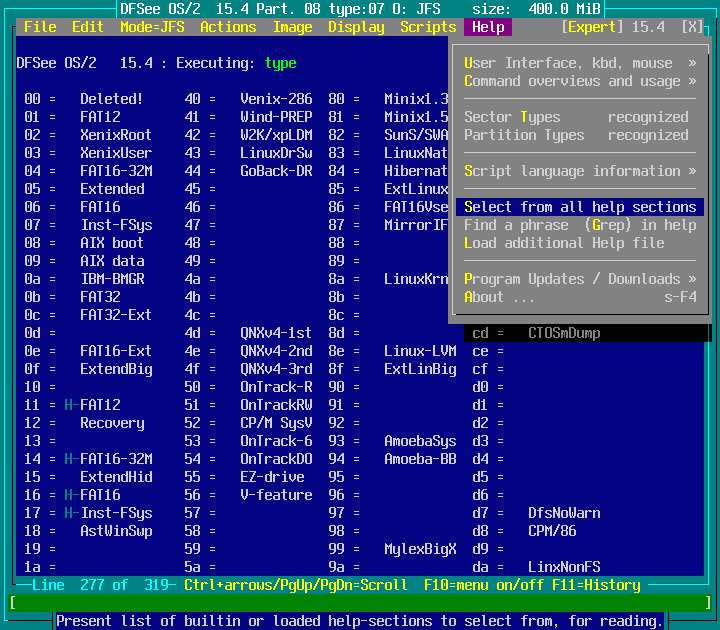Click the green 'type' command text
The height and width of the screenshot is (630, 720).
click(x=281, y=63)
